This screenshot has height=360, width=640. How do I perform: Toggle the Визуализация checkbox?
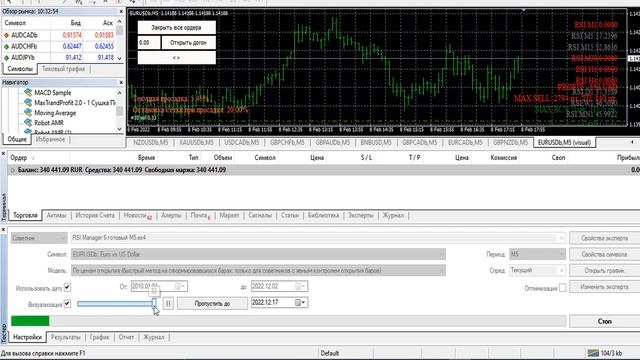click(x=67, y=304)
